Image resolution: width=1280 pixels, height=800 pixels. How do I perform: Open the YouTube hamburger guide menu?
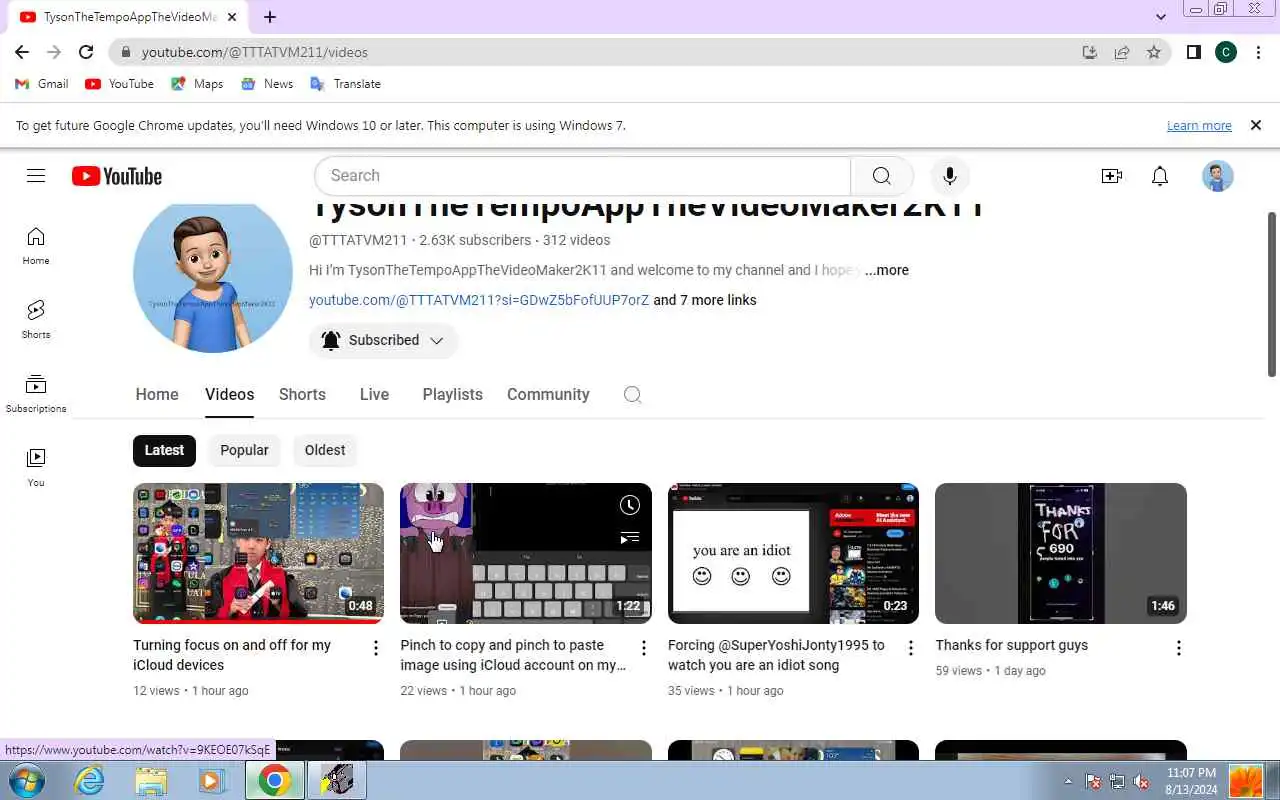pos(36,176)
